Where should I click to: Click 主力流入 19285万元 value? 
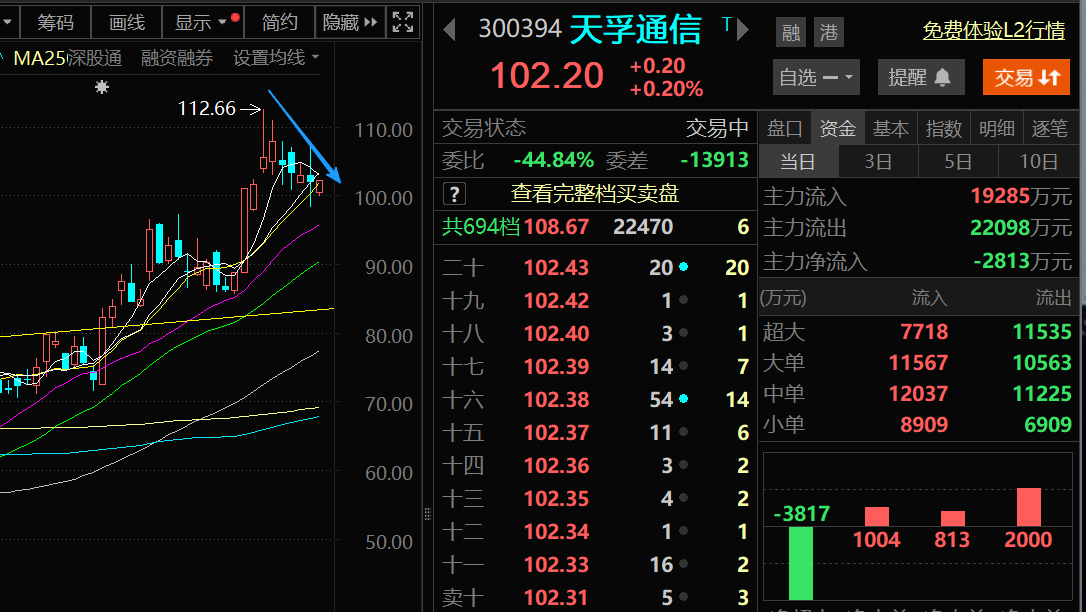pos(1021,197)
